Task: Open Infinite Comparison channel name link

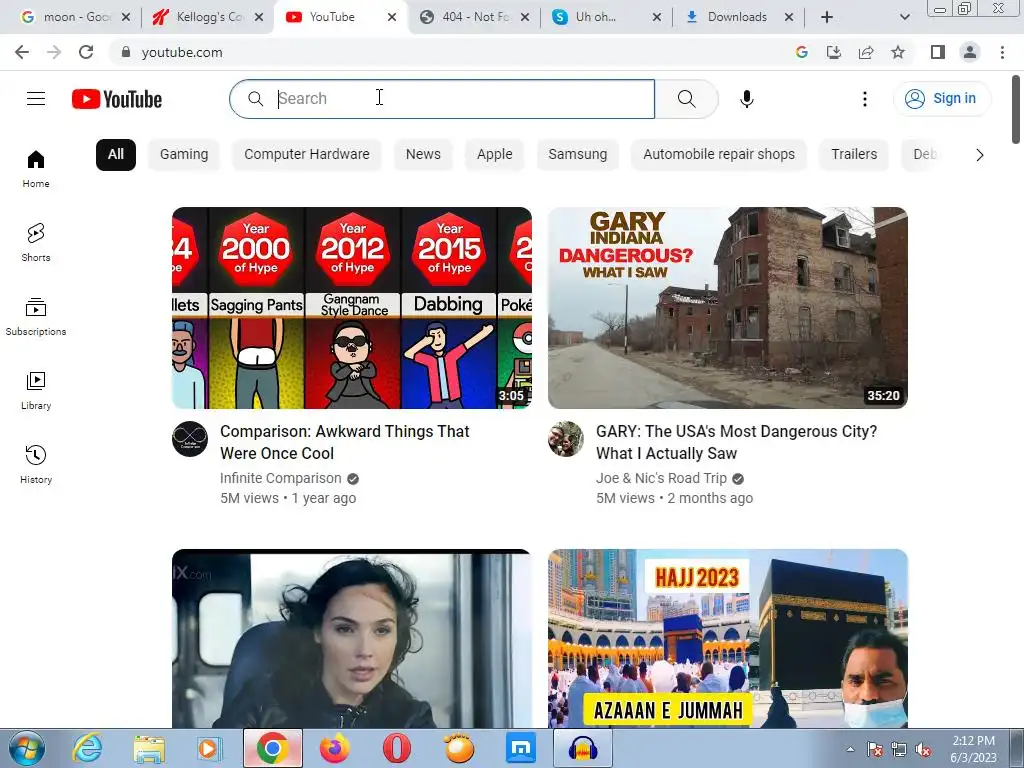Action: [x=280, y=478]
